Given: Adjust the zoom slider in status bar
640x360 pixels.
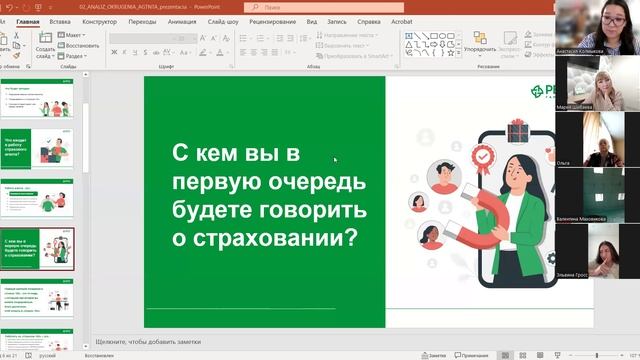Looking at the screenshot, I should pyautogui.click(x=597, y=356).
